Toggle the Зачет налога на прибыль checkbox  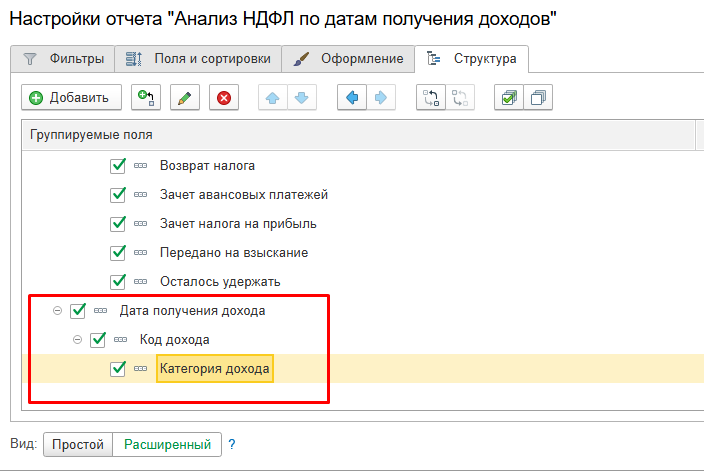[118, 224]
